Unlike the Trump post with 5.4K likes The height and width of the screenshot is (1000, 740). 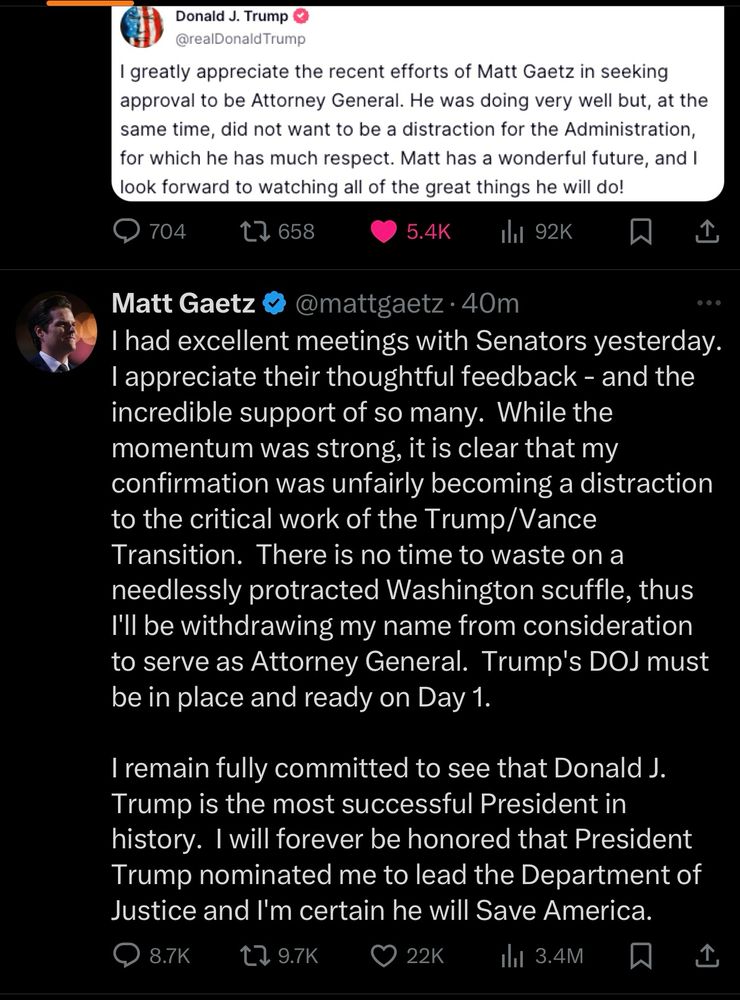384,231
